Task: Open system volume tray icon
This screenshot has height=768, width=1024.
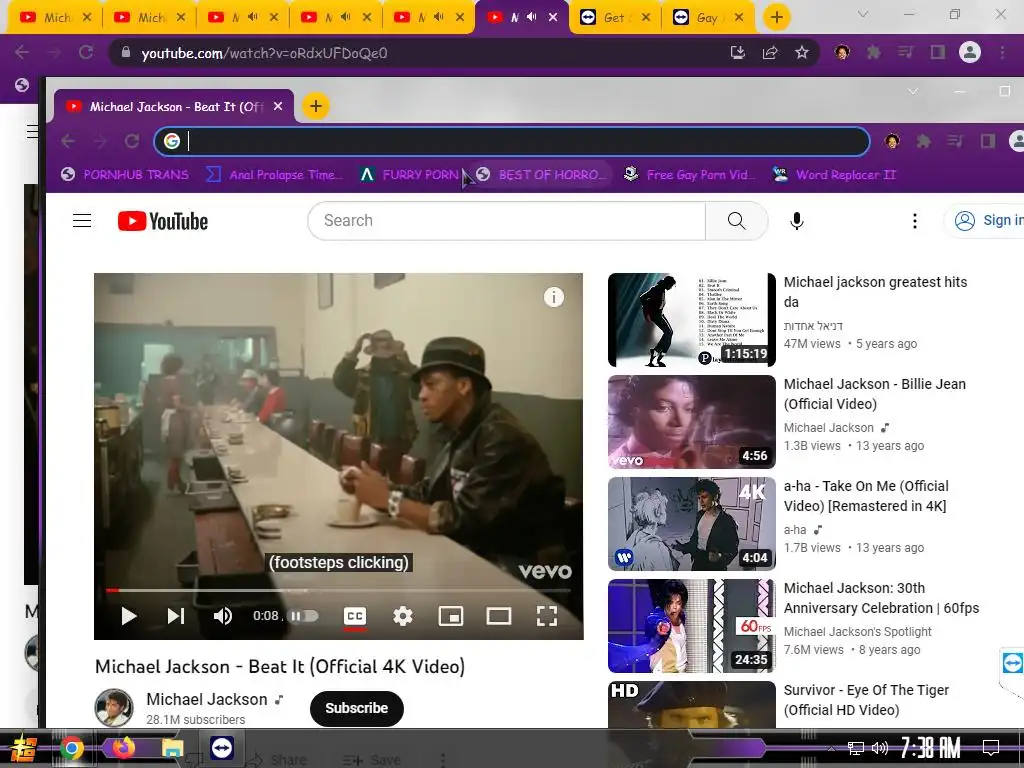Action: point(880,748)
